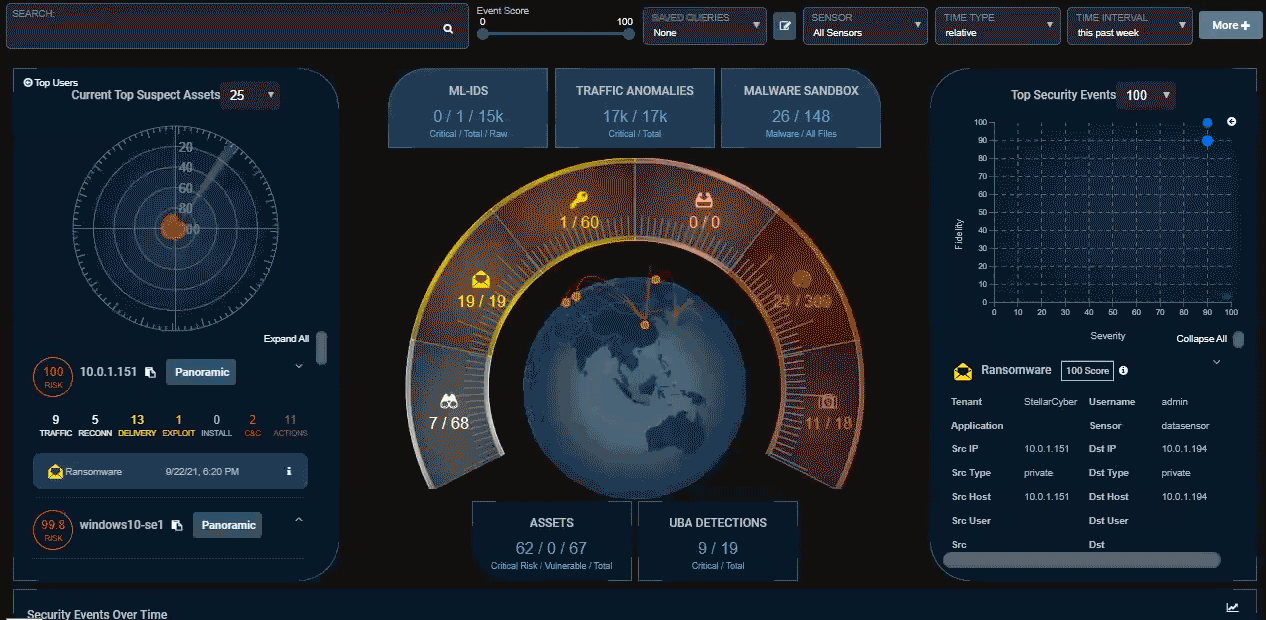Click the search magnifier icon
This screenshot has height=620, width=1266.
448,29
